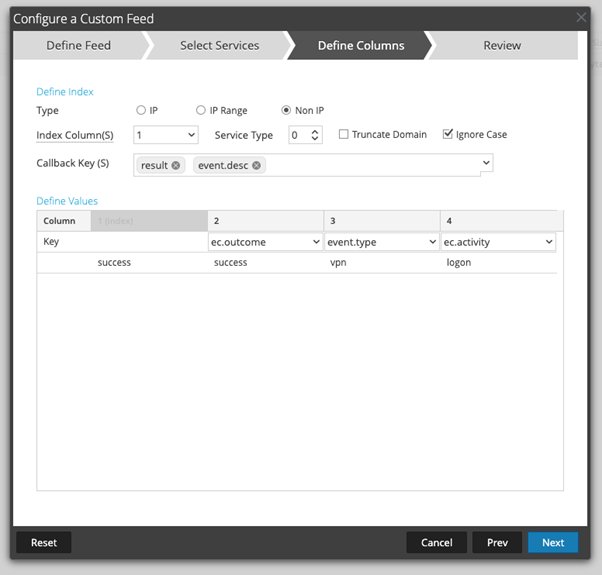Select the IP Range radio button
This screenshot has height=575, width=602.
point(201,110)
